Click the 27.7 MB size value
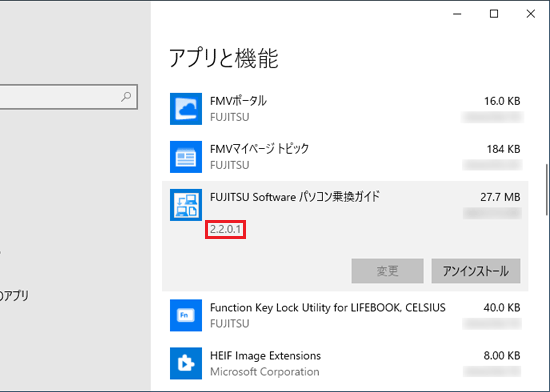Screen dimensions: 550x392 click(500, 197)
